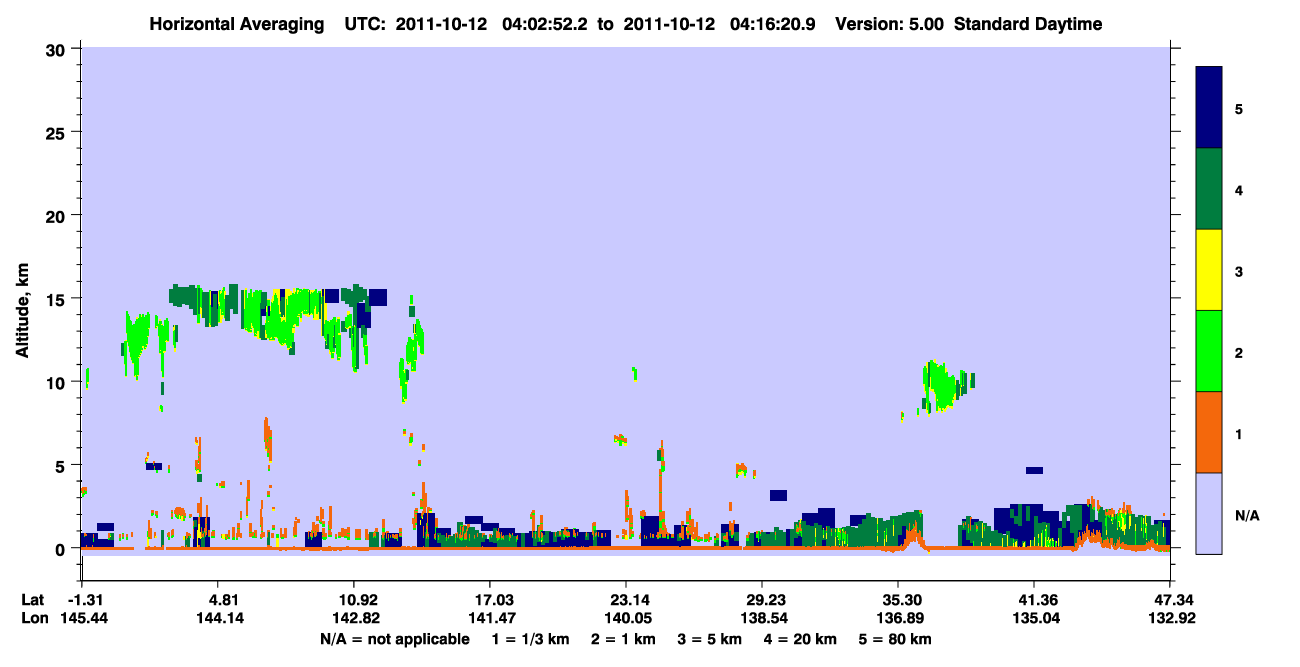Click the dark blue block at 4.7 km altitude
Screen dimensions: 1300x667
click(x=1034, y=470)
